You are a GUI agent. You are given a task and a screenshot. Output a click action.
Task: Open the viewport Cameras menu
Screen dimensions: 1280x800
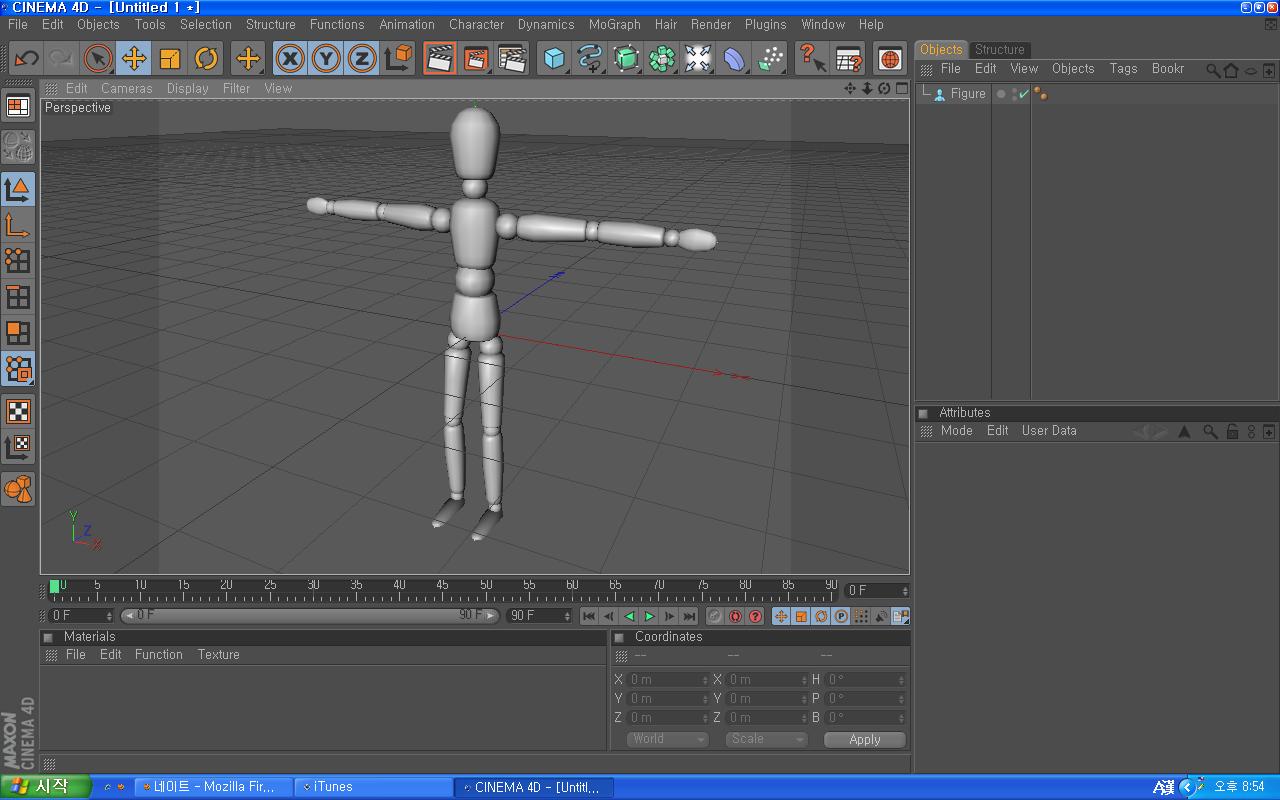pos(127,88)
